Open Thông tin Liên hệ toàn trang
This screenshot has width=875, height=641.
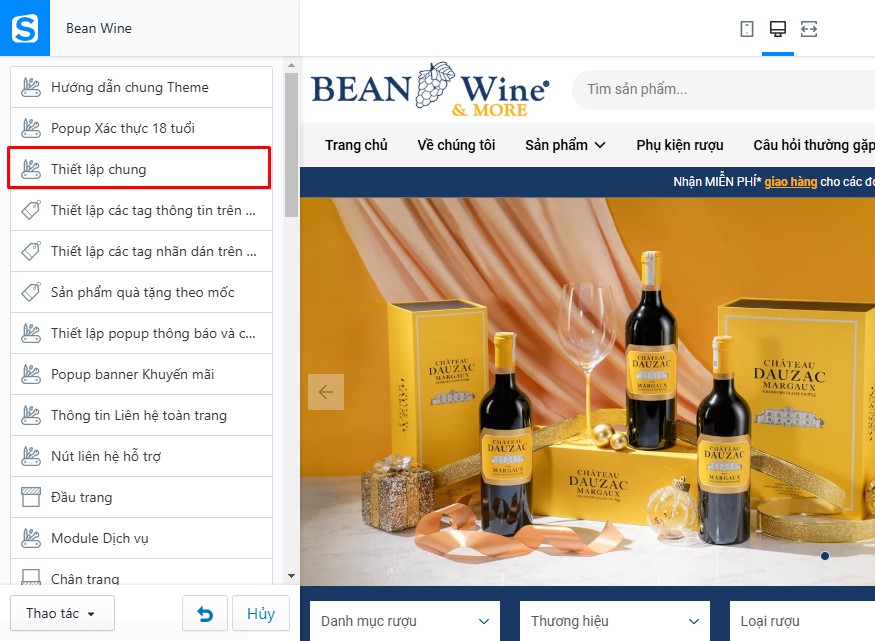point(141,415)
